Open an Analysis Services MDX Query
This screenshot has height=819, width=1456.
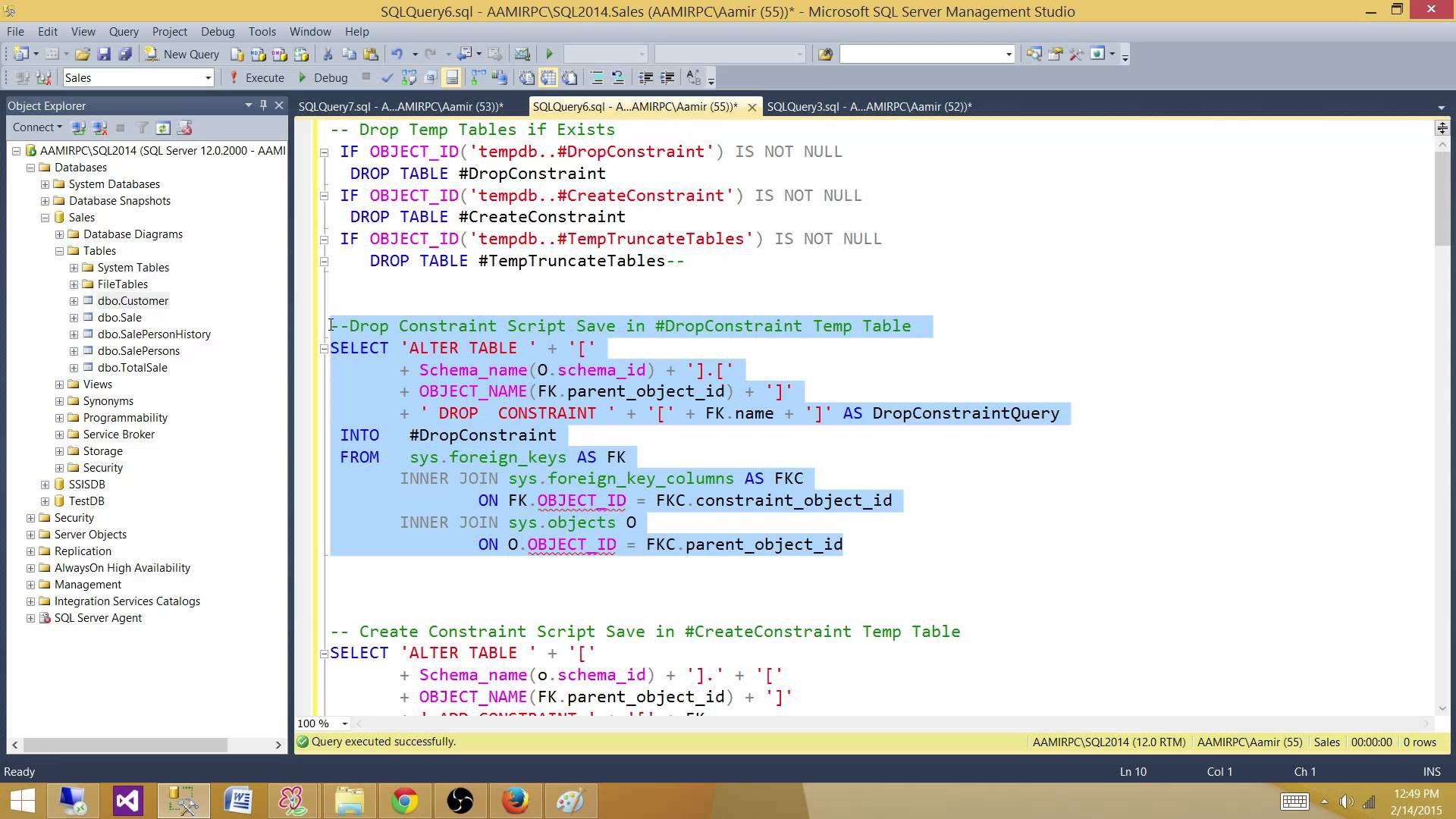click(259, 54)
